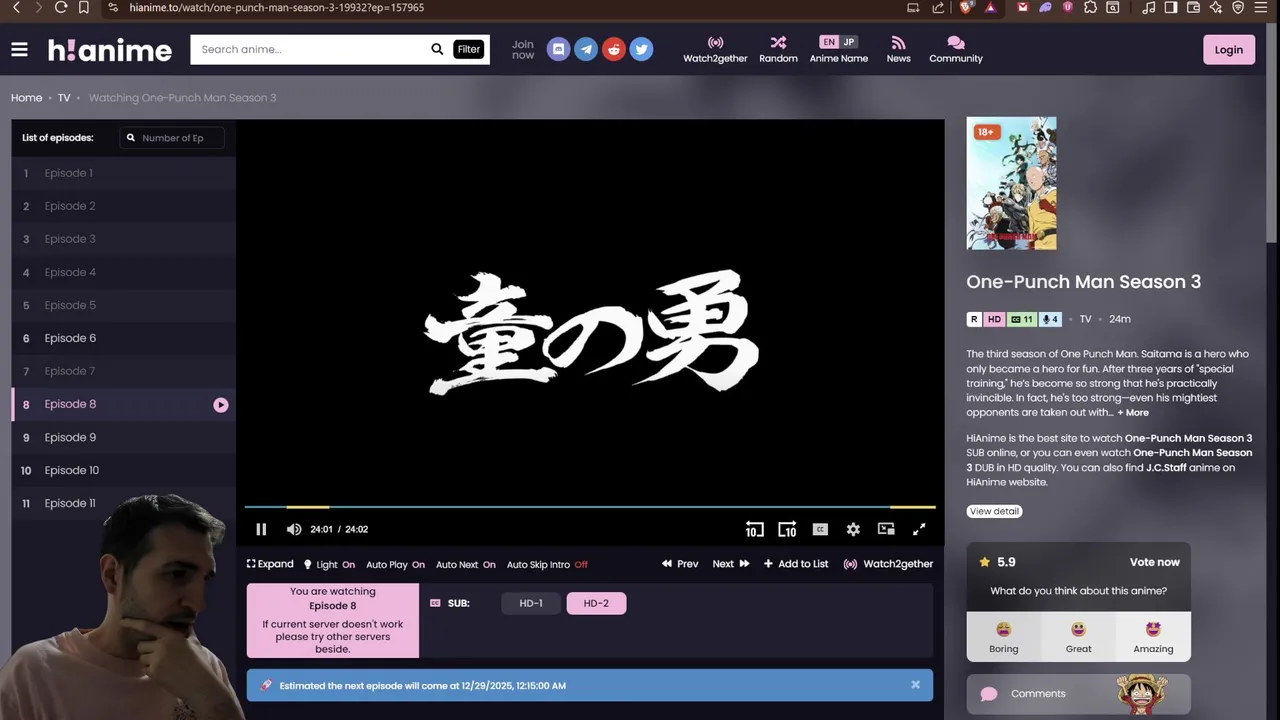The image size is (1280, 720).
Task: Enable picture-in-picture mode
Action: tap(886, 529)
